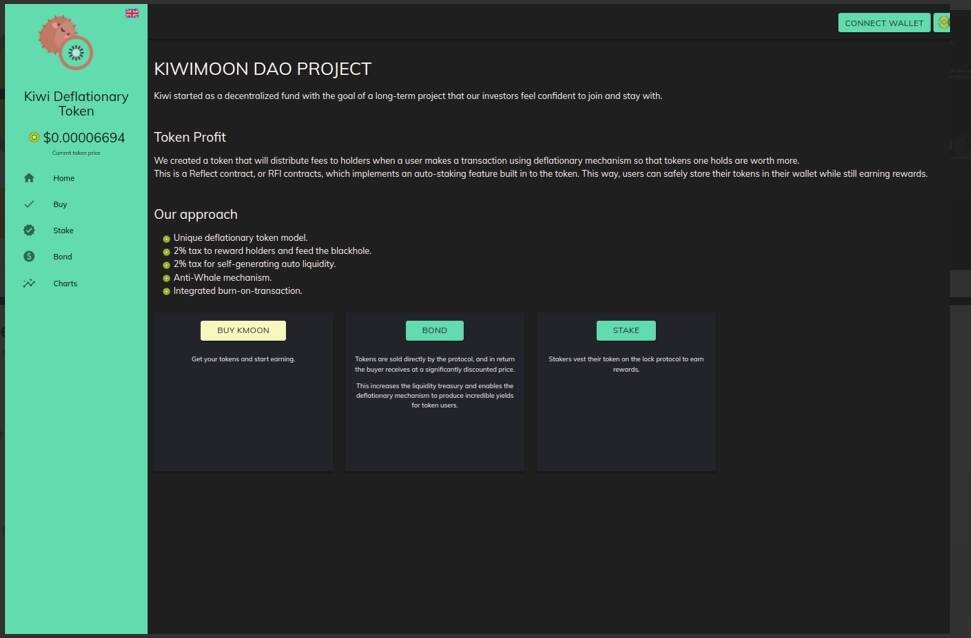Open the UK flag language selector
This screenshot has width=971, height=638.
132,13
